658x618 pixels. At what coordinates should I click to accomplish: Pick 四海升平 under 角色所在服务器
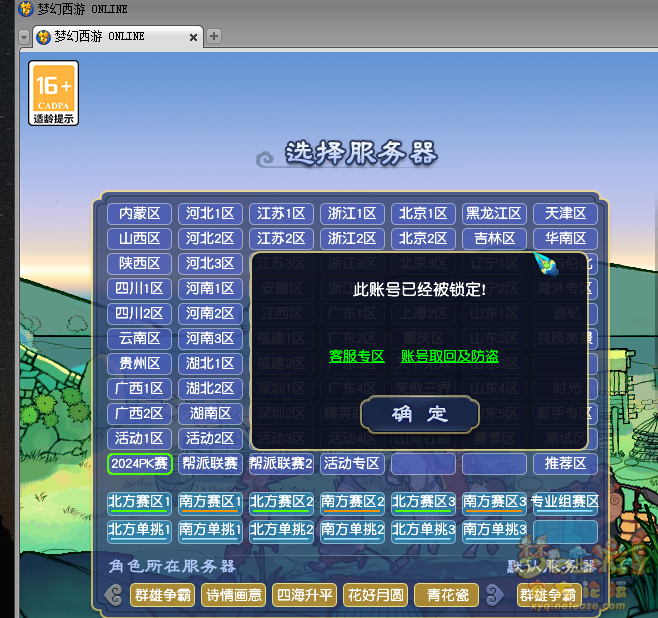click(x=305, y=595)
